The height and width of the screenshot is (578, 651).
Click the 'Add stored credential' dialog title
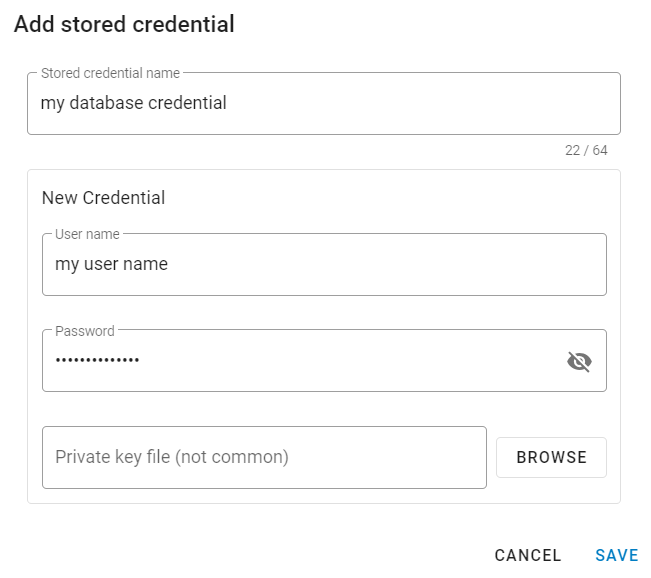click(x=124, y=25)
